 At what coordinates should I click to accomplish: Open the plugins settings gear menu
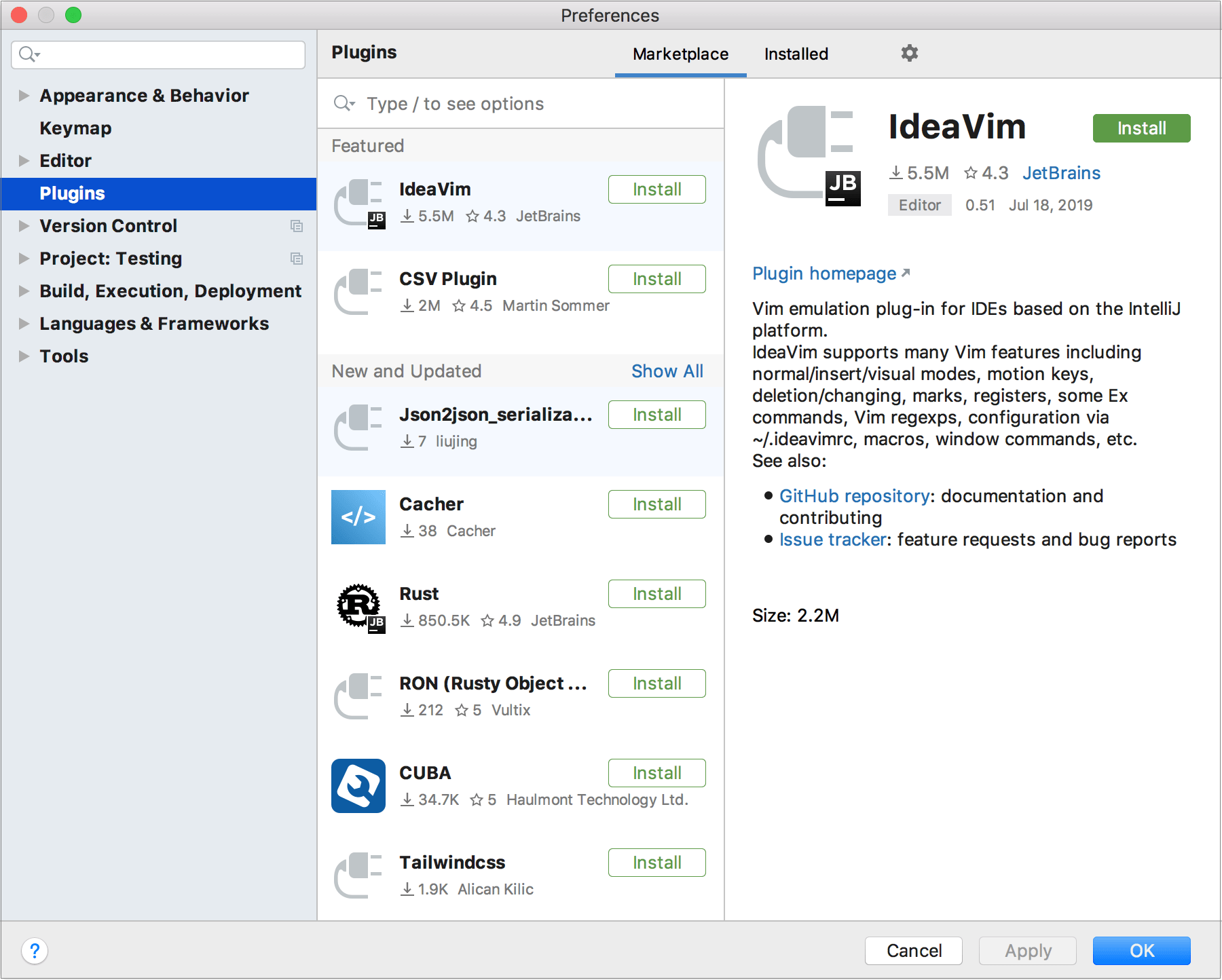click(x=910, y=54)
